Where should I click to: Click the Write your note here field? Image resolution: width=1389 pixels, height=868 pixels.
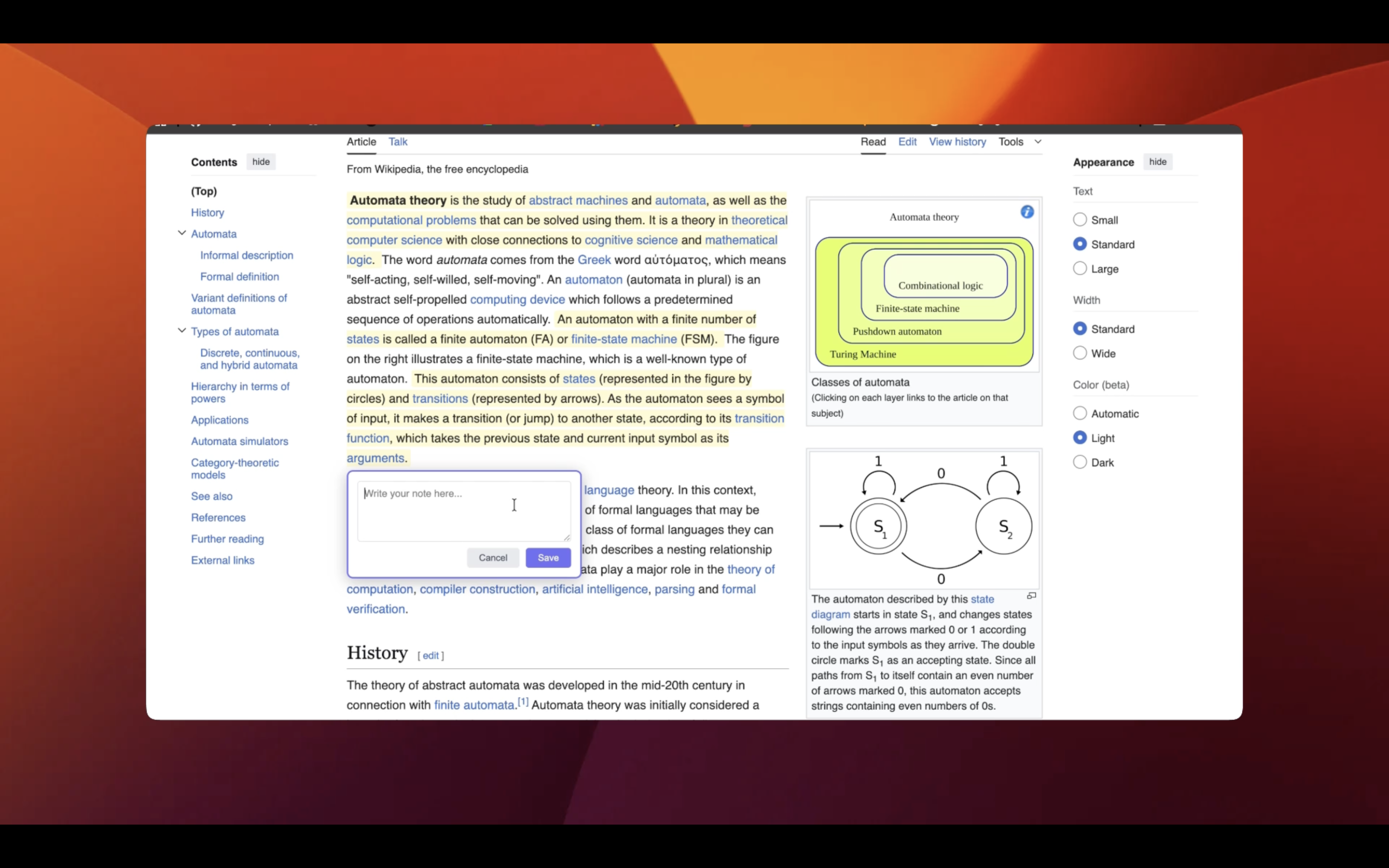click(x=463, y=510)
